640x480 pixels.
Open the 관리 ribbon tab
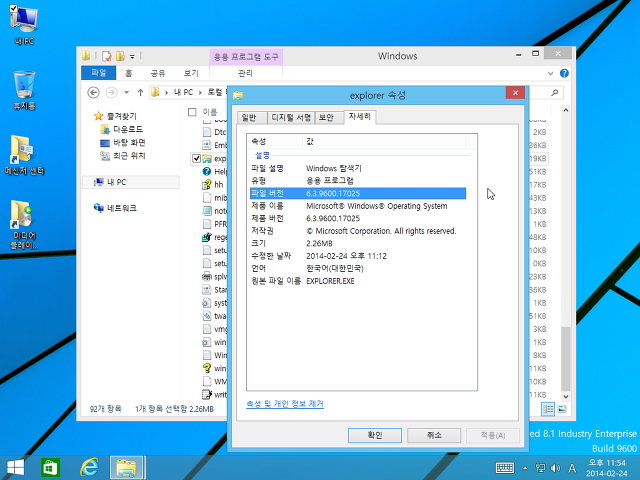pyautogui.click(x=245, y=73)
